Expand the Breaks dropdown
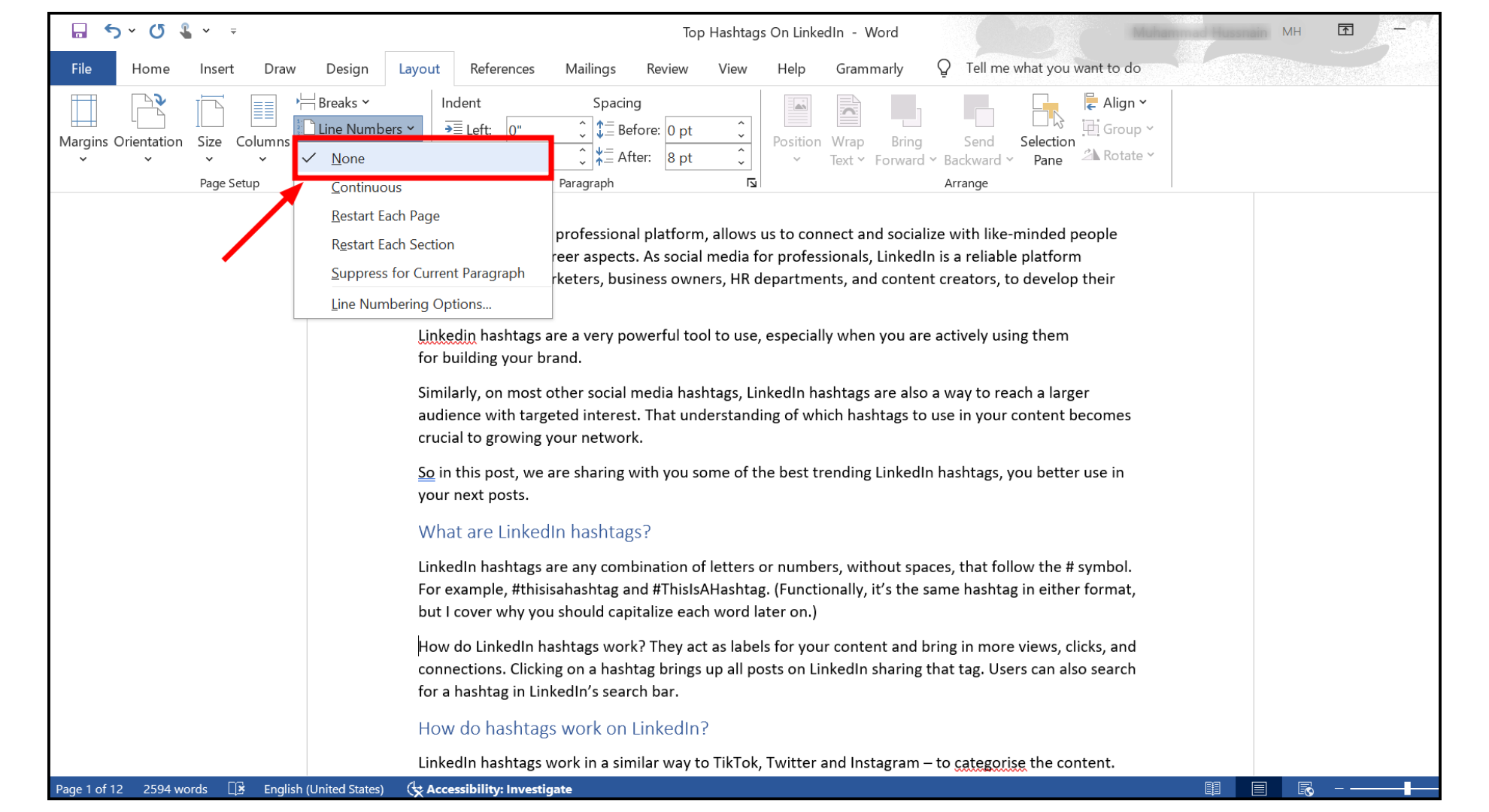This screenshot has width=1489, height=812. (334, 102)
